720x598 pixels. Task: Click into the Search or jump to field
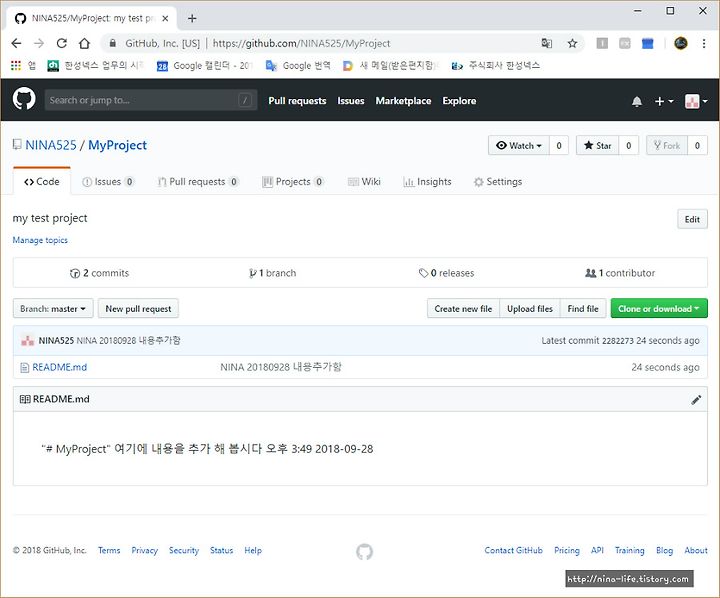[151, 100]
